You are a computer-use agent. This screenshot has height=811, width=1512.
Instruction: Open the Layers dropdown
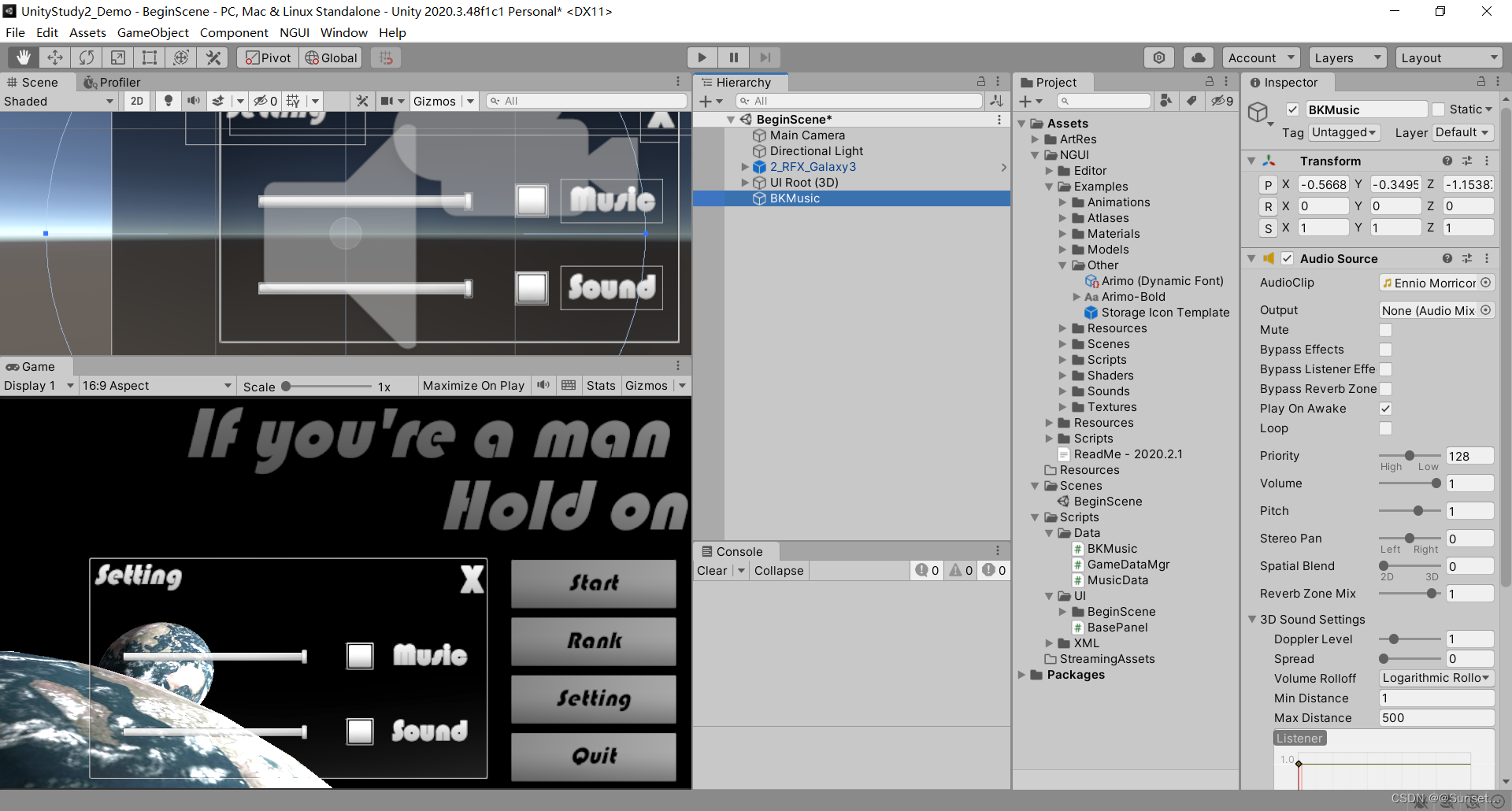[x=1347, y=57]
